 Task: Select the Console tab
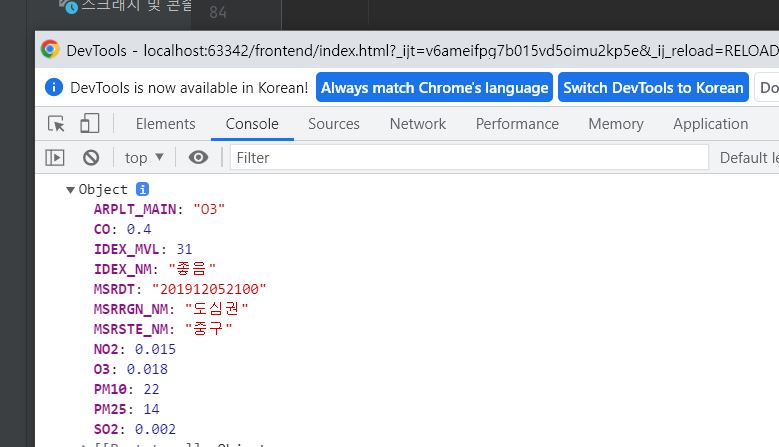[252, 124]
